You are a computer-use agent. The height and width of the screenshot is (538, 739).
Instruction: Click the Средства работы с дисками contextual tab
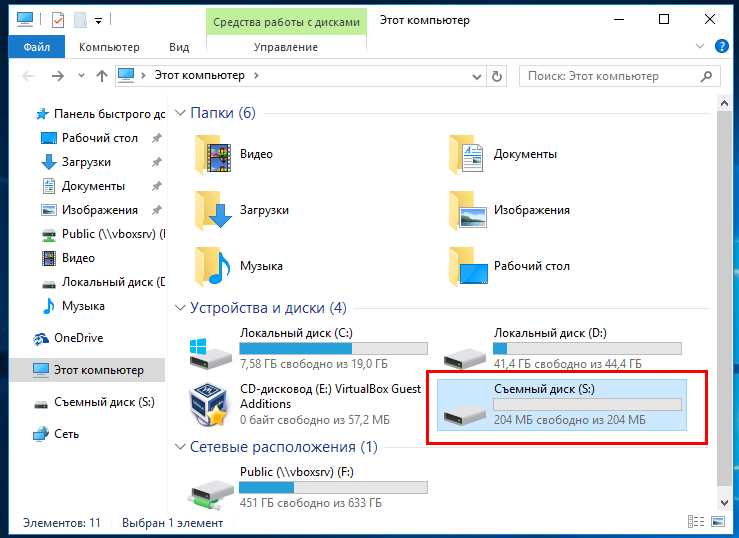pos(286,22)
